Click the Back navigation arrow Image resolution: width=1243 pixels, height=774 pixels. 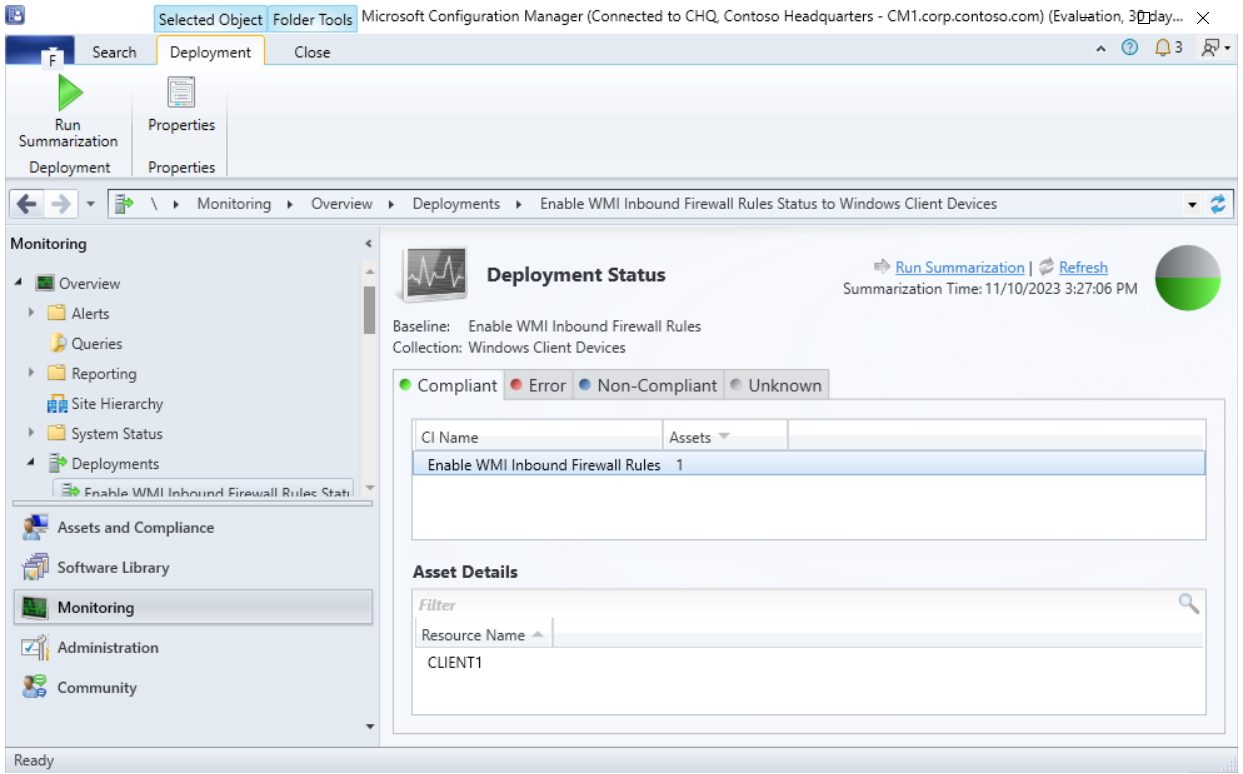(x=27, y=204)
